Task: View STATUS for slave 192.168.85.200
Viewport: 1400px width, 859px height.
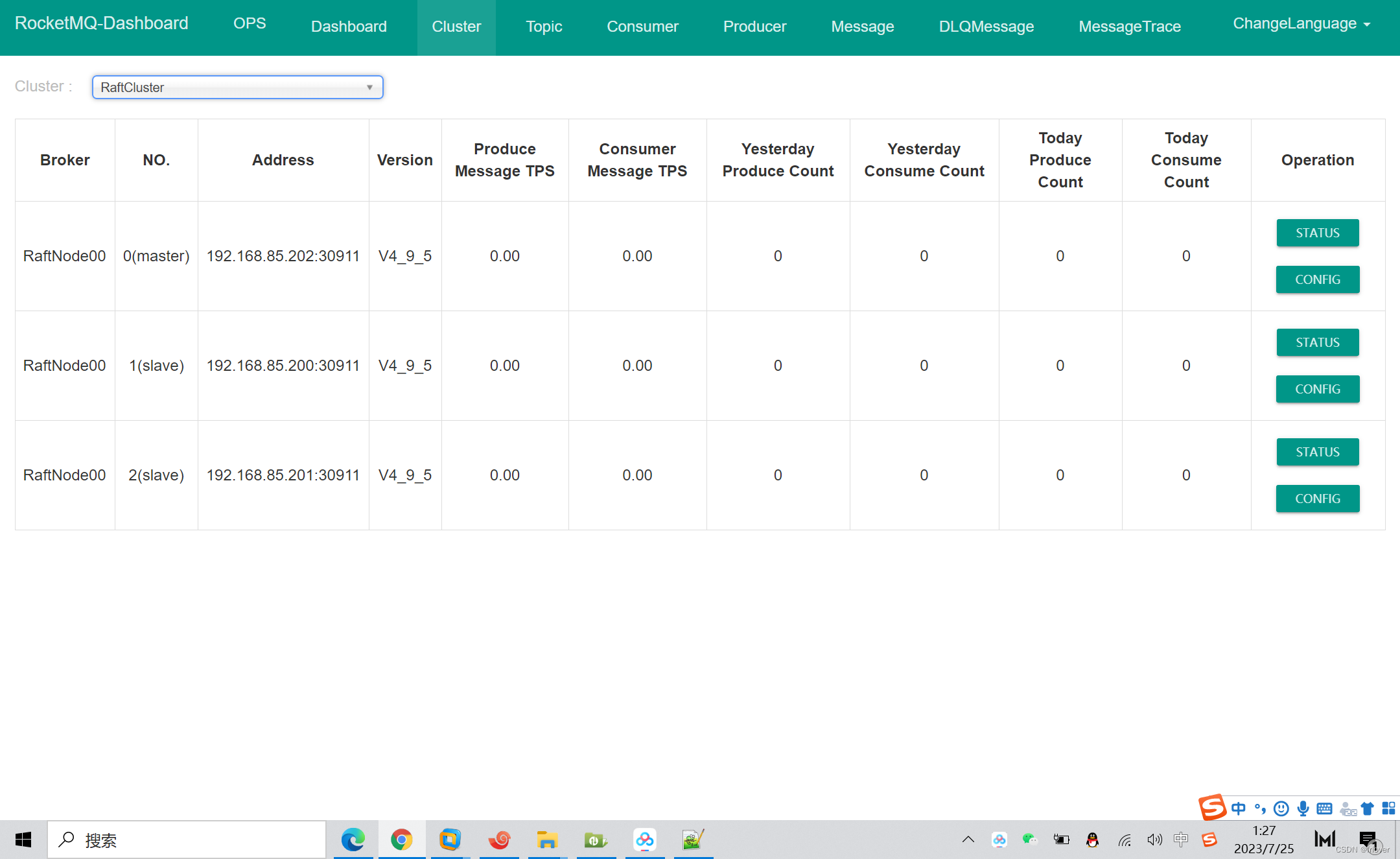Action: 1318,342
